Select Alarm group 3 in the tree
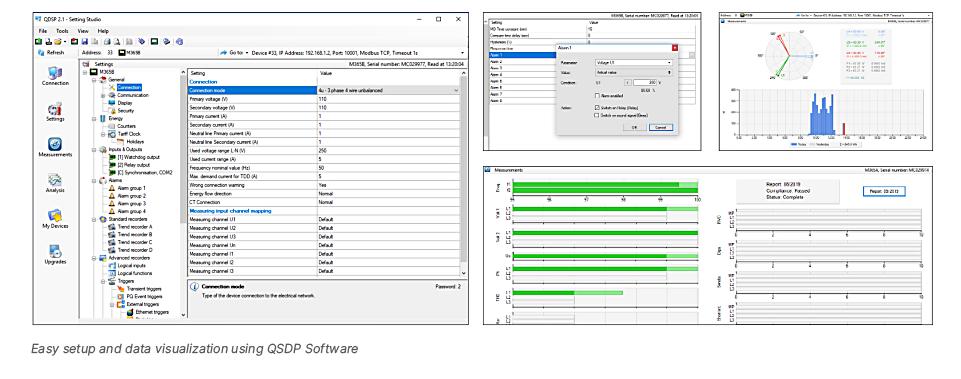This screenshot has height=379, width=961. (127, 204)
